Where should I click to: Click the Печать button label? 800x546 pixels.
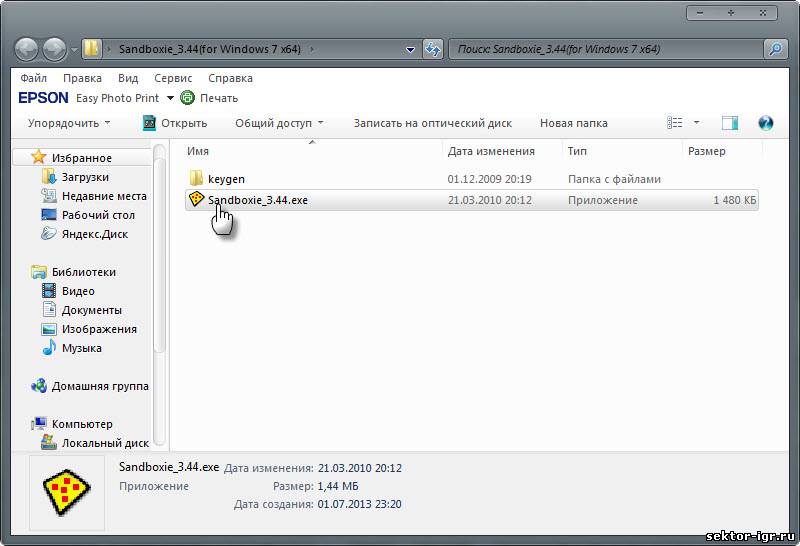click(219, 98)
